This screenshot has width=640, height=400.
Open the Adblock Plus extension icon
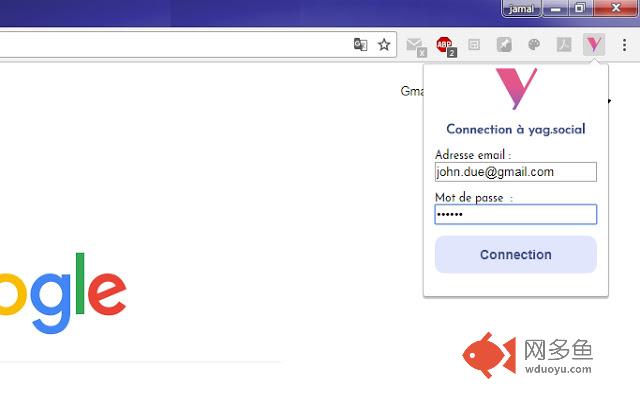coord(446,46)
